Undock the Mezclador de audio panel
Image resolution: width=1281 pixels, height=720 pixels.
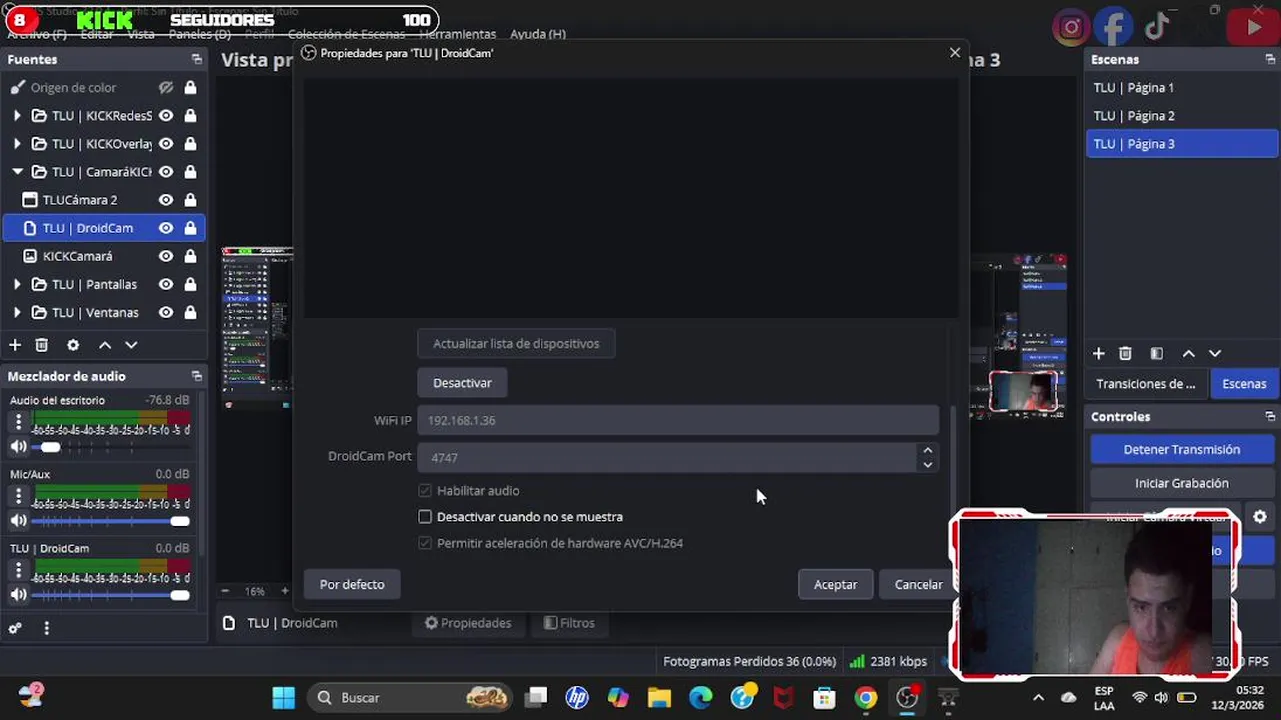pos(197,377)
